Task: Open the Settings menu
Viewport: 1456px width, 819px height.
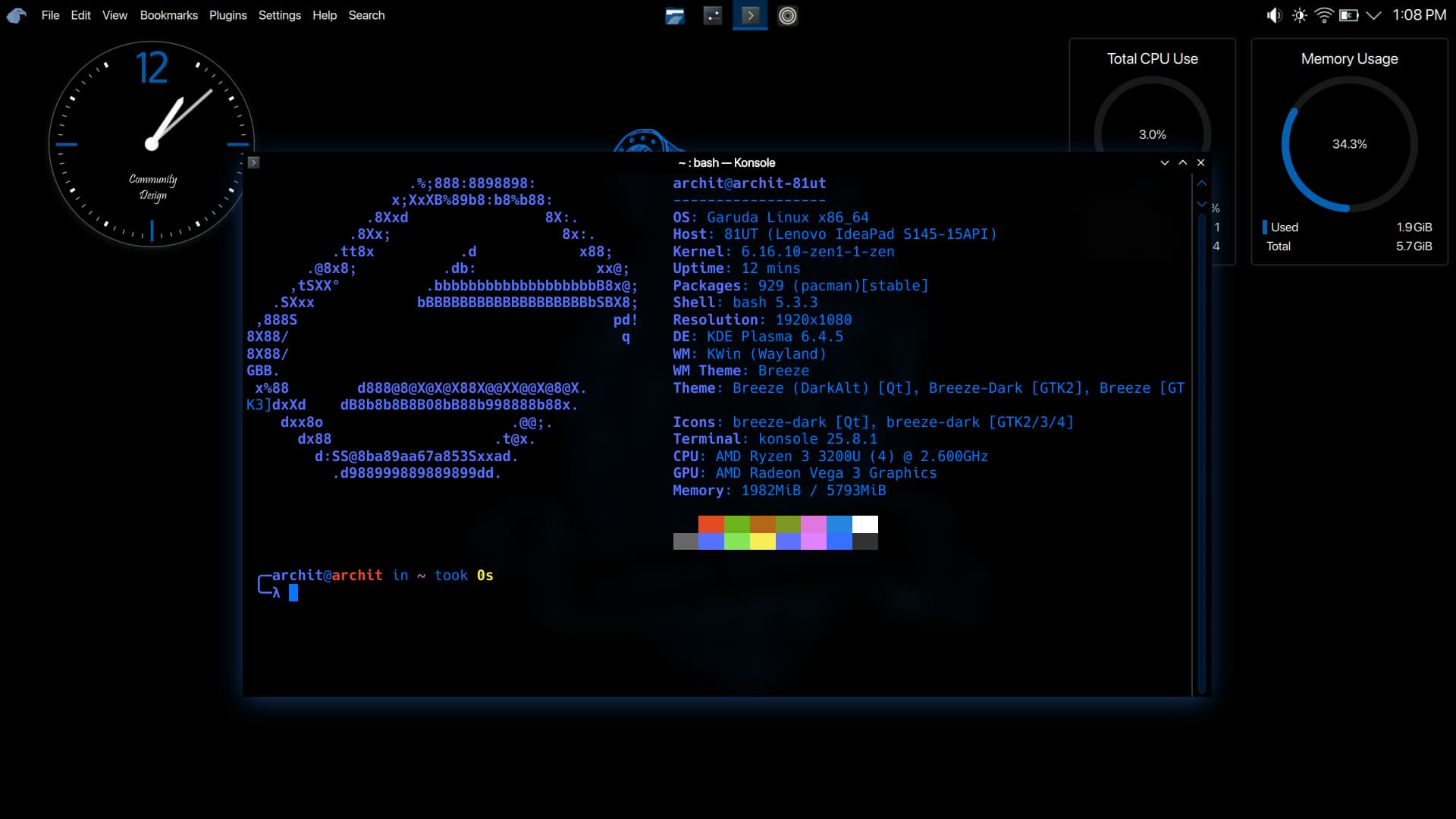Action: 279,15
